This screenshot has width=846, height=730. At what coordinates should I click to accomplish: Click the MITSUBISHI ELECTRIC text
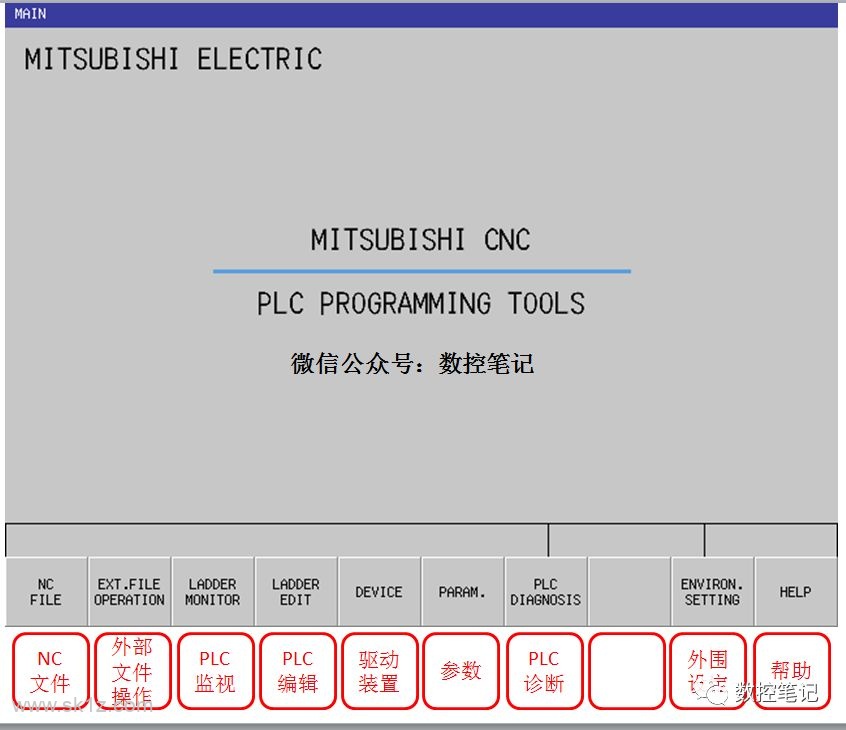173,59
